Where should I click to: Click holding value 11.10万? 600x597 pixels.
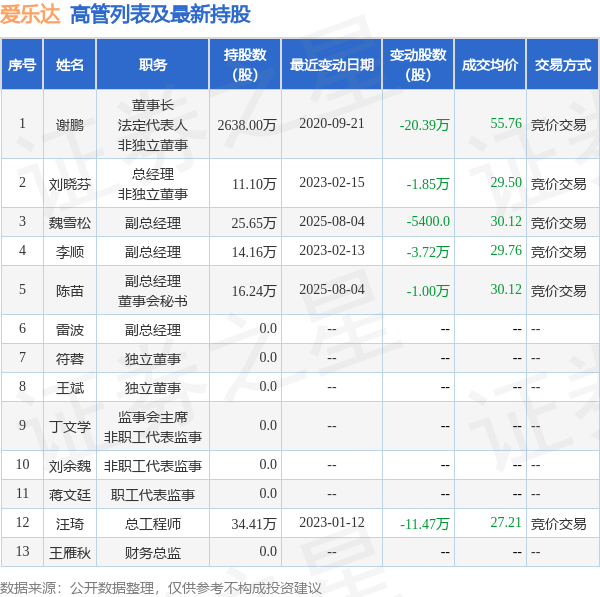click(x=254, y=184)
